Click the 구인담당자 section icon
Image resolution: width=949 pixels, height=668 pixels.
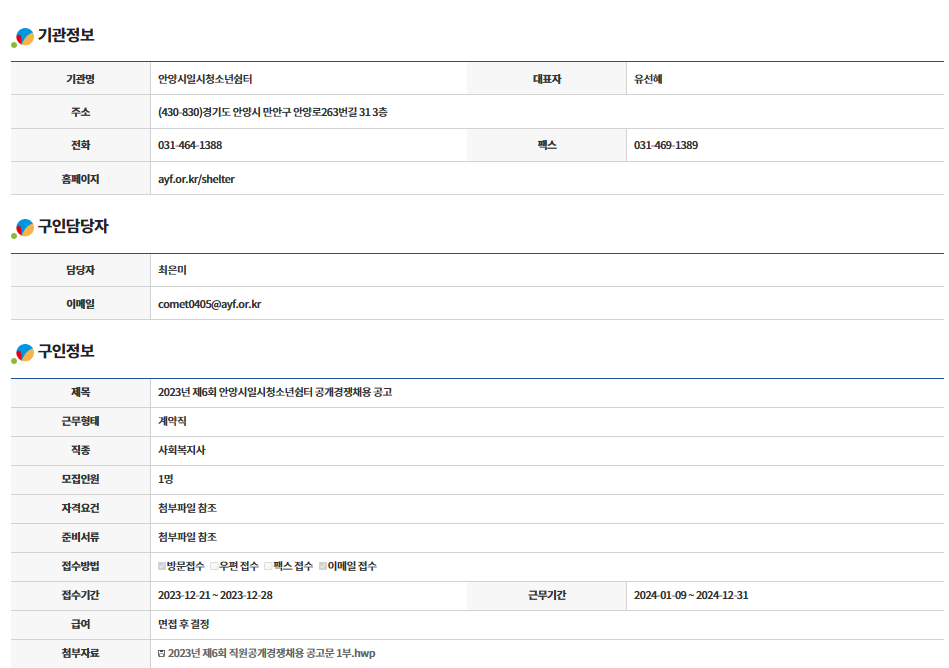pos(22,229)
